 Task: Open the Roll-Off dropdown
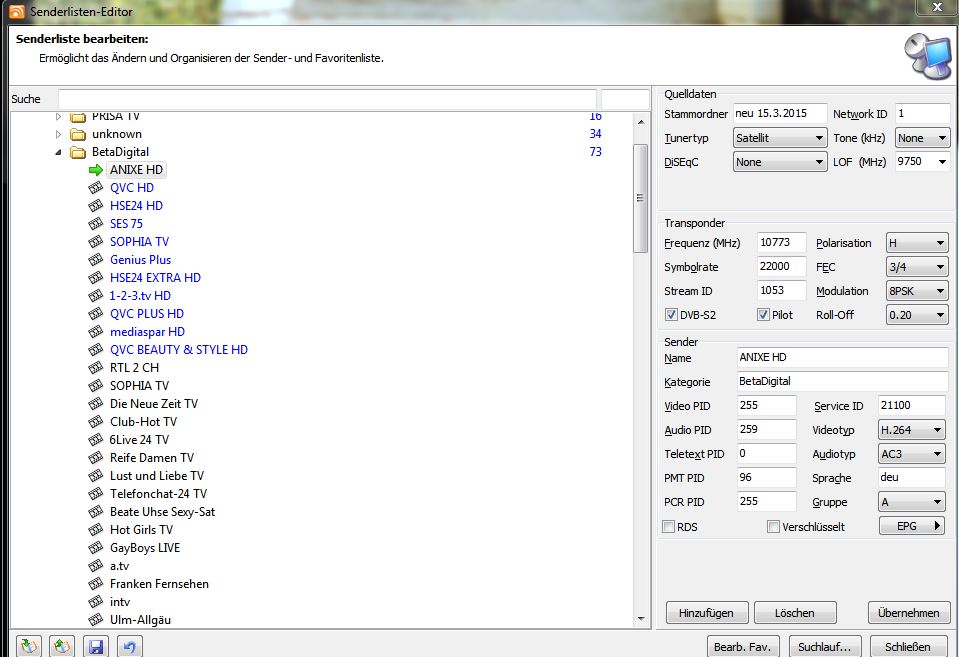tap(917, 315)
